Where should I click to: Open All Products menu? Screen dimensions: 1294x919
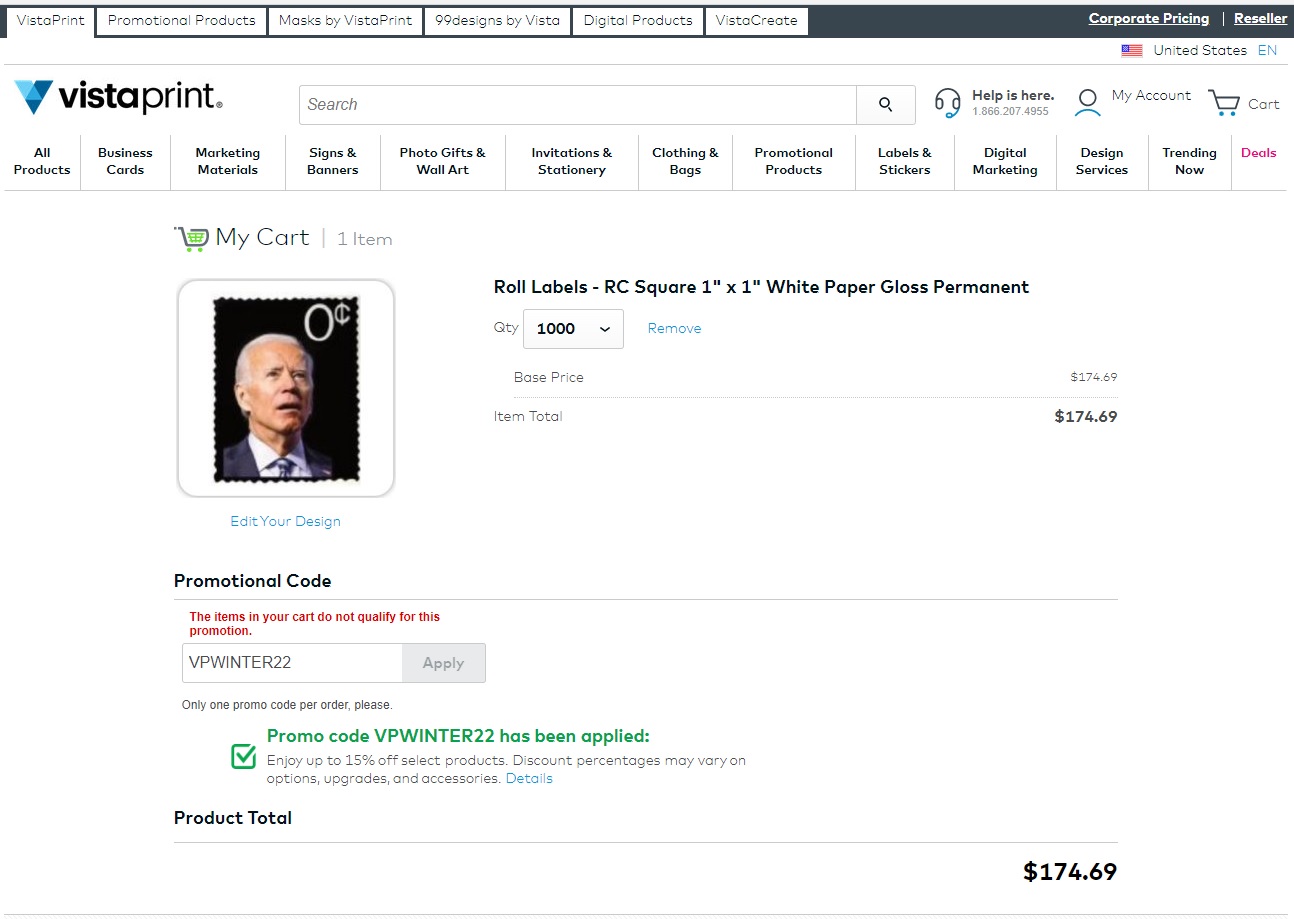tap(42, 161)
